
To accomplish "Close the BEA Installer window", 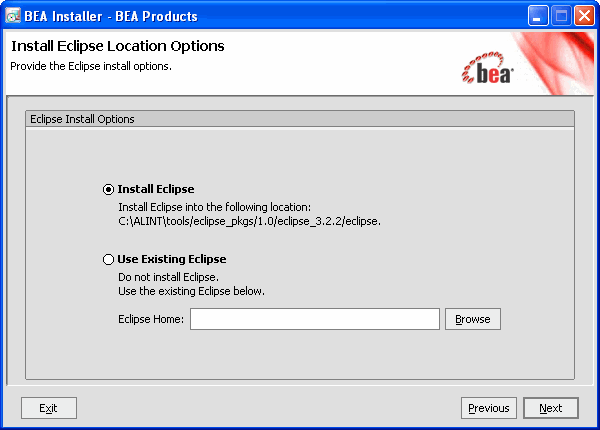I will click(584, 16).
